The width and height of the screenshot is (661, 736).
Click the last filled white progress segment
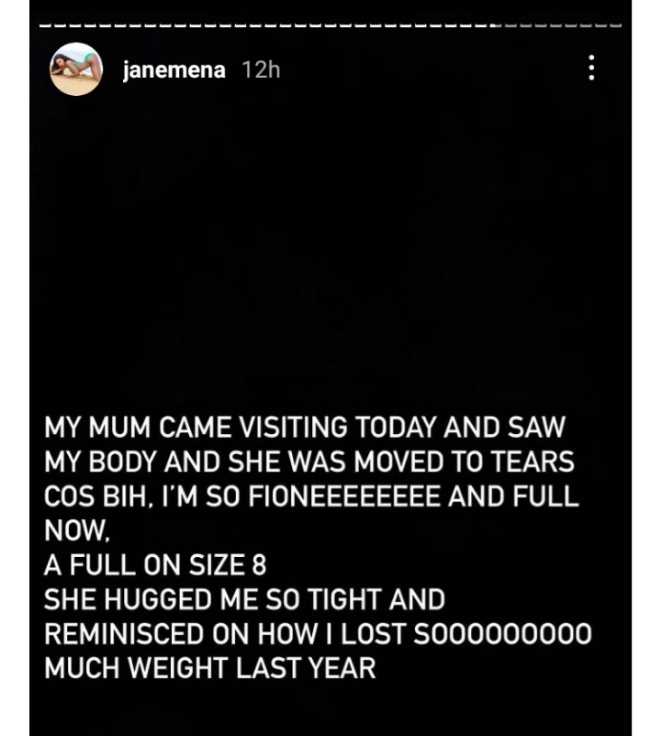click(481, 25)
